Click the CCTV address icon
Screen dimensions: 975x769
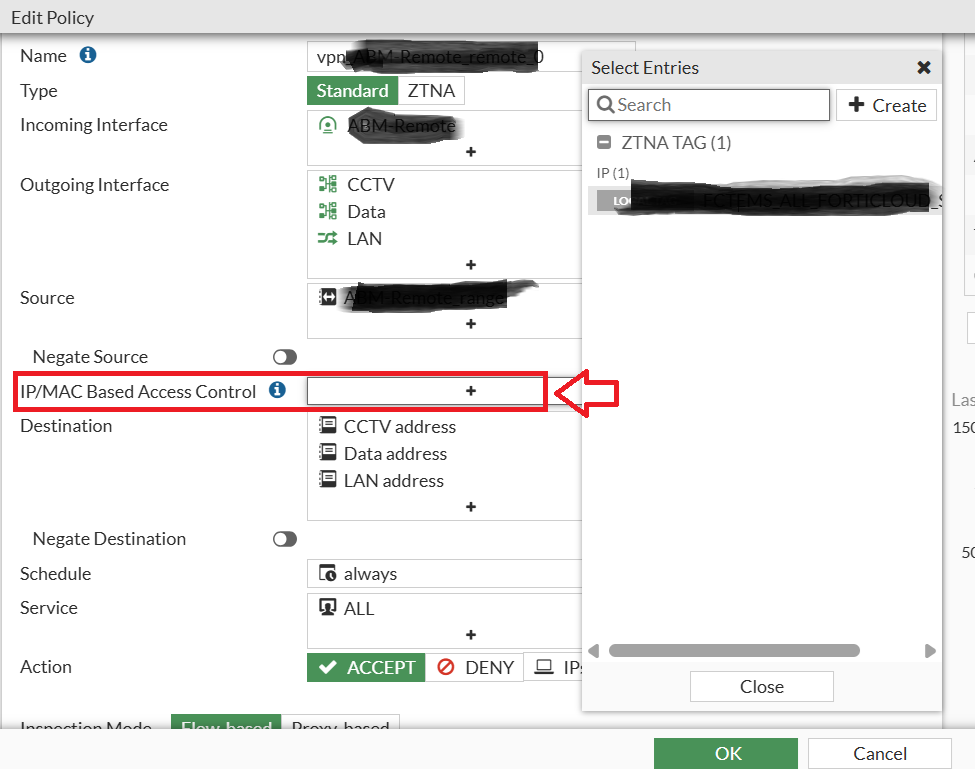(328, 425)
